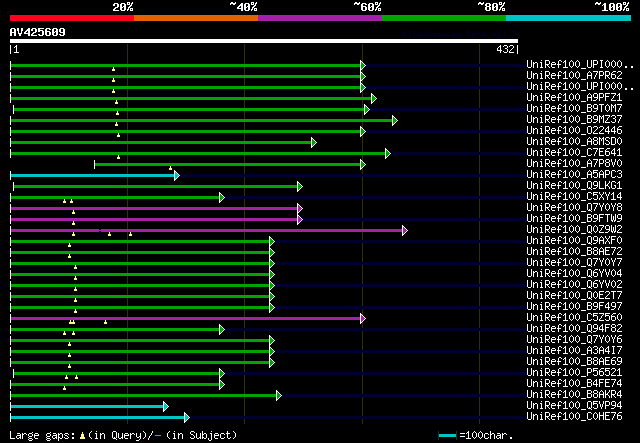The height and width of the screenshot is (443, 640).
Task: Select the UniRef100_B8AE69 label text
Action: 574,362
